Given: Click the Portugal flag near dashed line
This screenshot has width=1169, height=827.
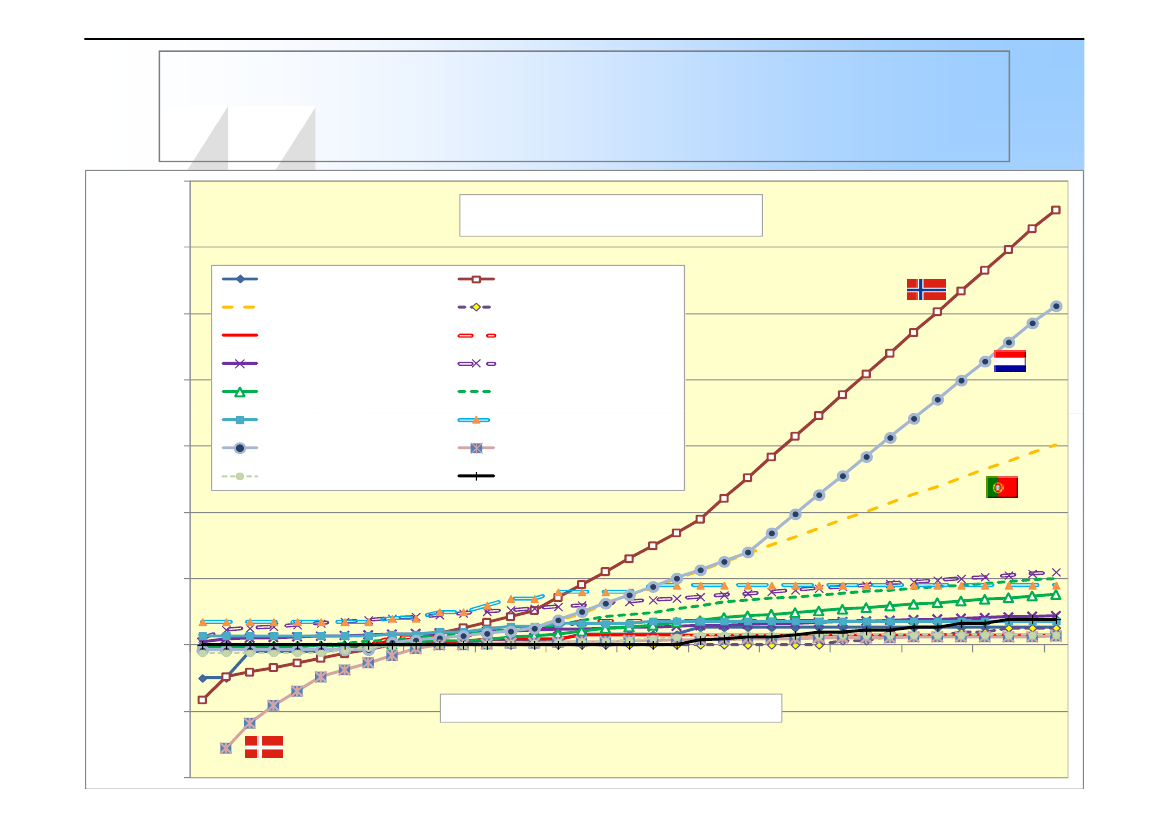Looking at the screenshot, I should point(1001,487).
